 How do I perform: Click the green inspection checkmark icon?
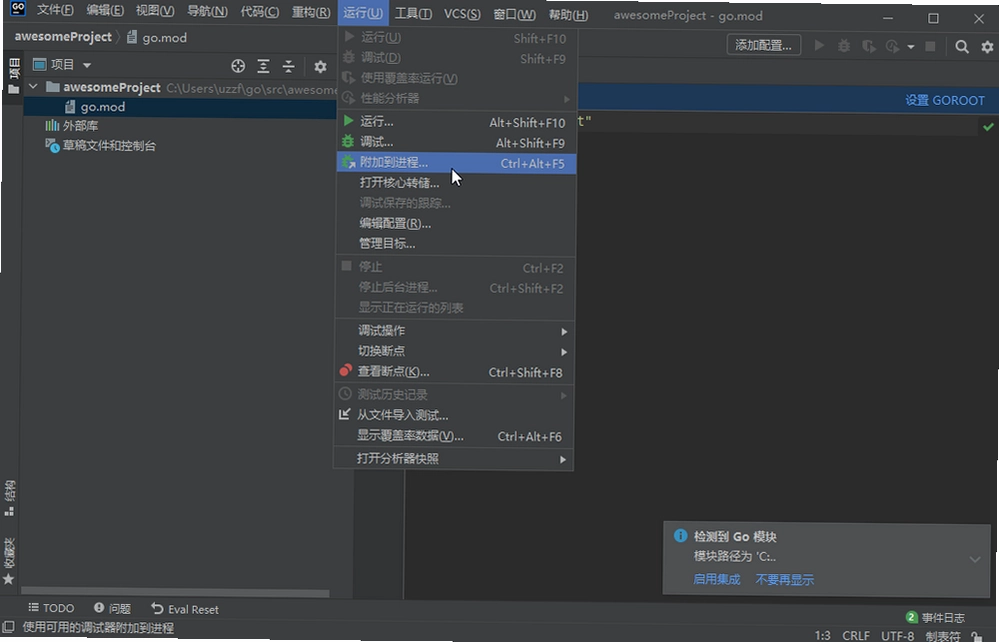pos(988,127)
